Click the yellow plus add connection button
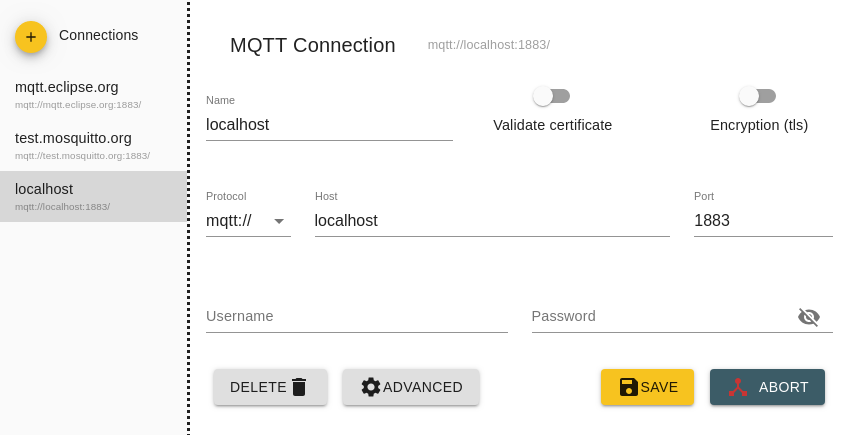Screen dimensions: 848x435 point(31,37)
